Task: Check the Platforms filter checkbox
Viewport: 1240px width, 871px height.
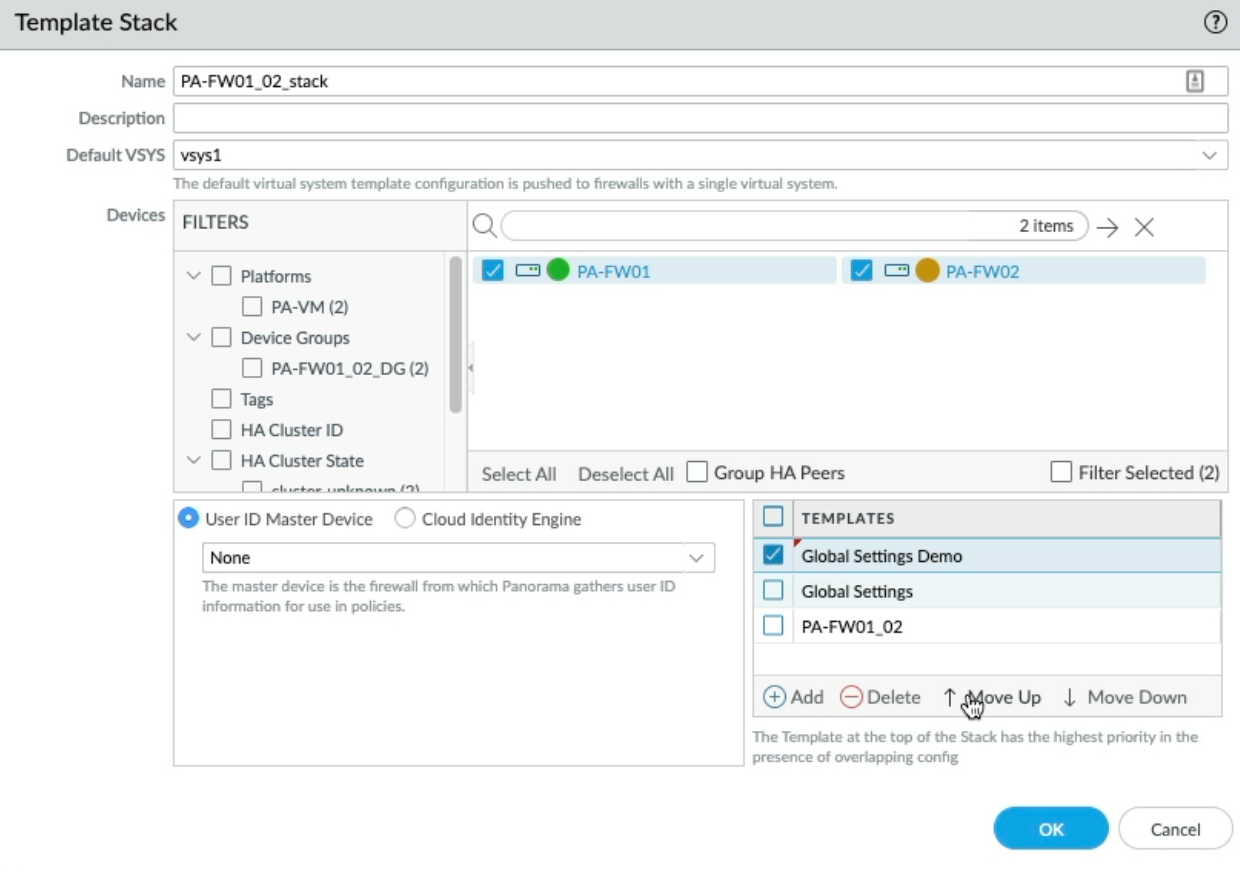Action: click(x=221, y=276)
